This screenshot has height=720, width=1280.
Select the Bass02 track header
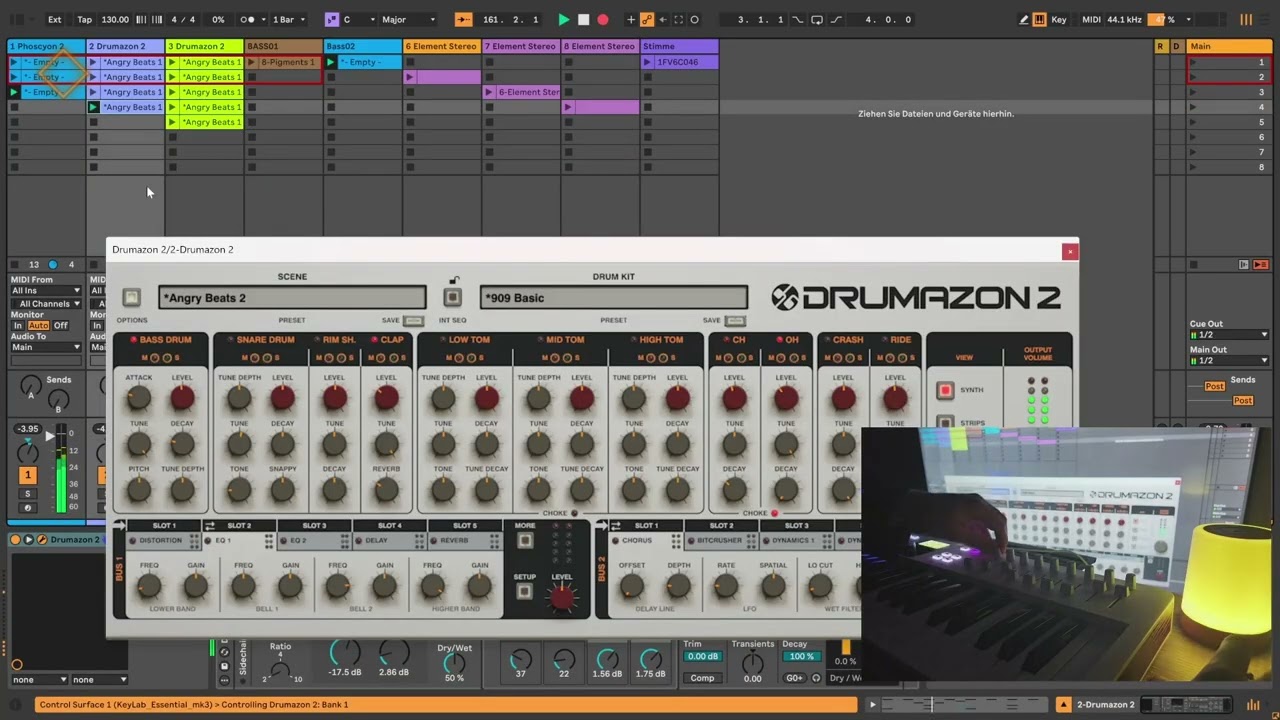click(363, 46)
